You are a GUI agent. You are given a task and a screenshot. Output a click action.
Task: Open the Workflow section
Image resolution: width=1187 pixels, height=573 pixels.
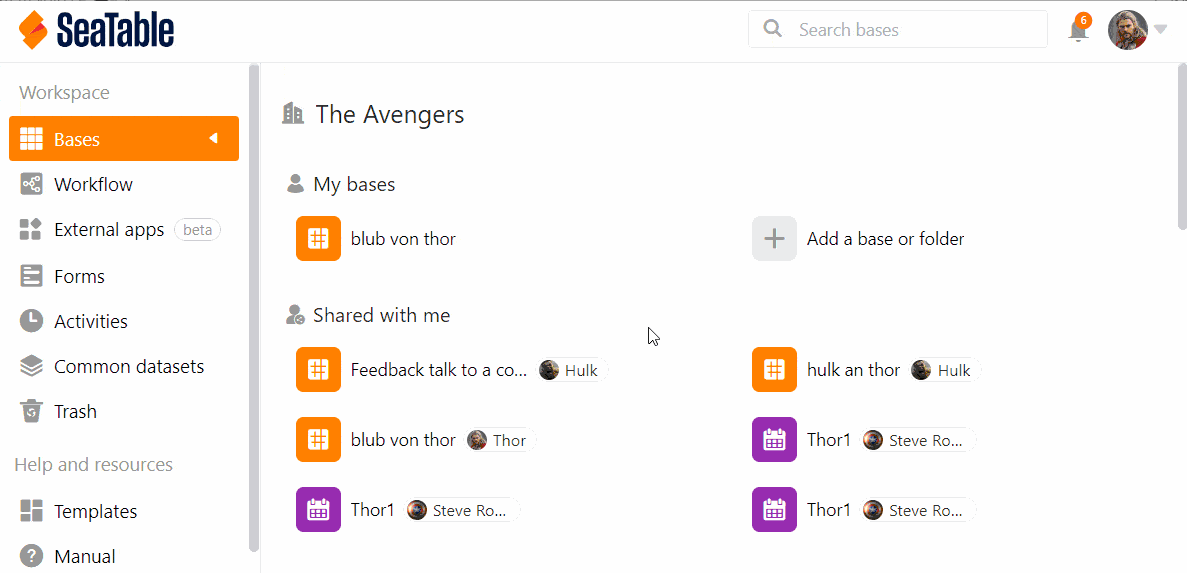[92, 185]
